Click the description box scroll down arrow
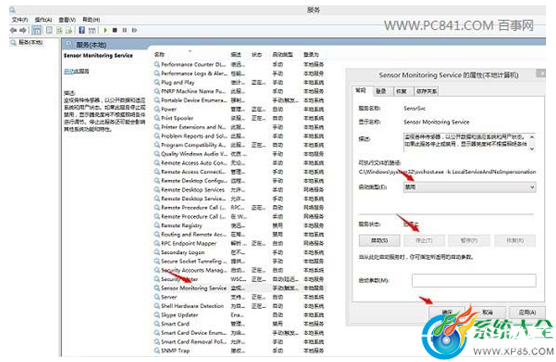This screenshot has width=556, height=362. [532, 149]
